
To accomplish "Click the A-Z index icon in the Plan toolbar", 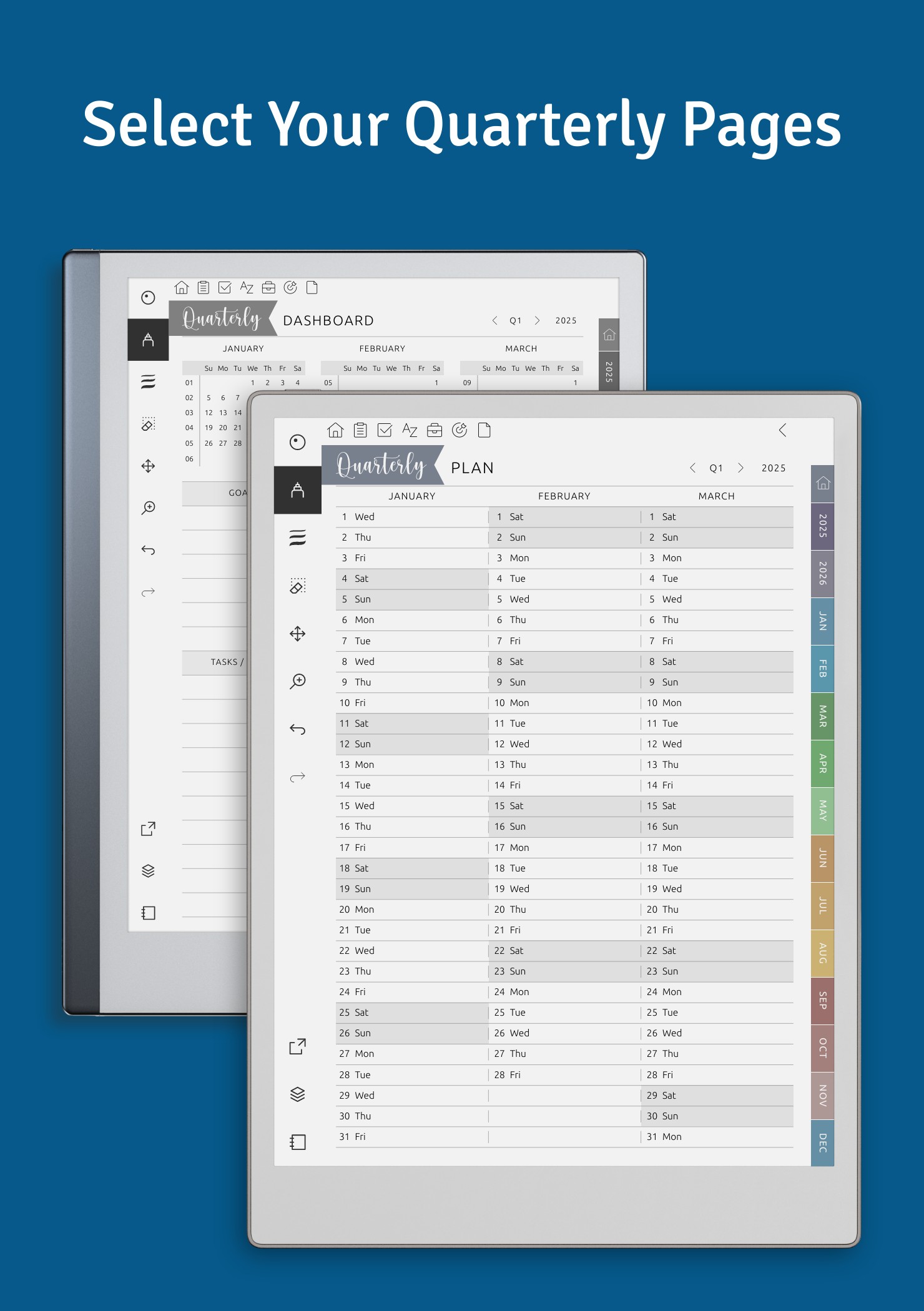I will click(410, 430).
